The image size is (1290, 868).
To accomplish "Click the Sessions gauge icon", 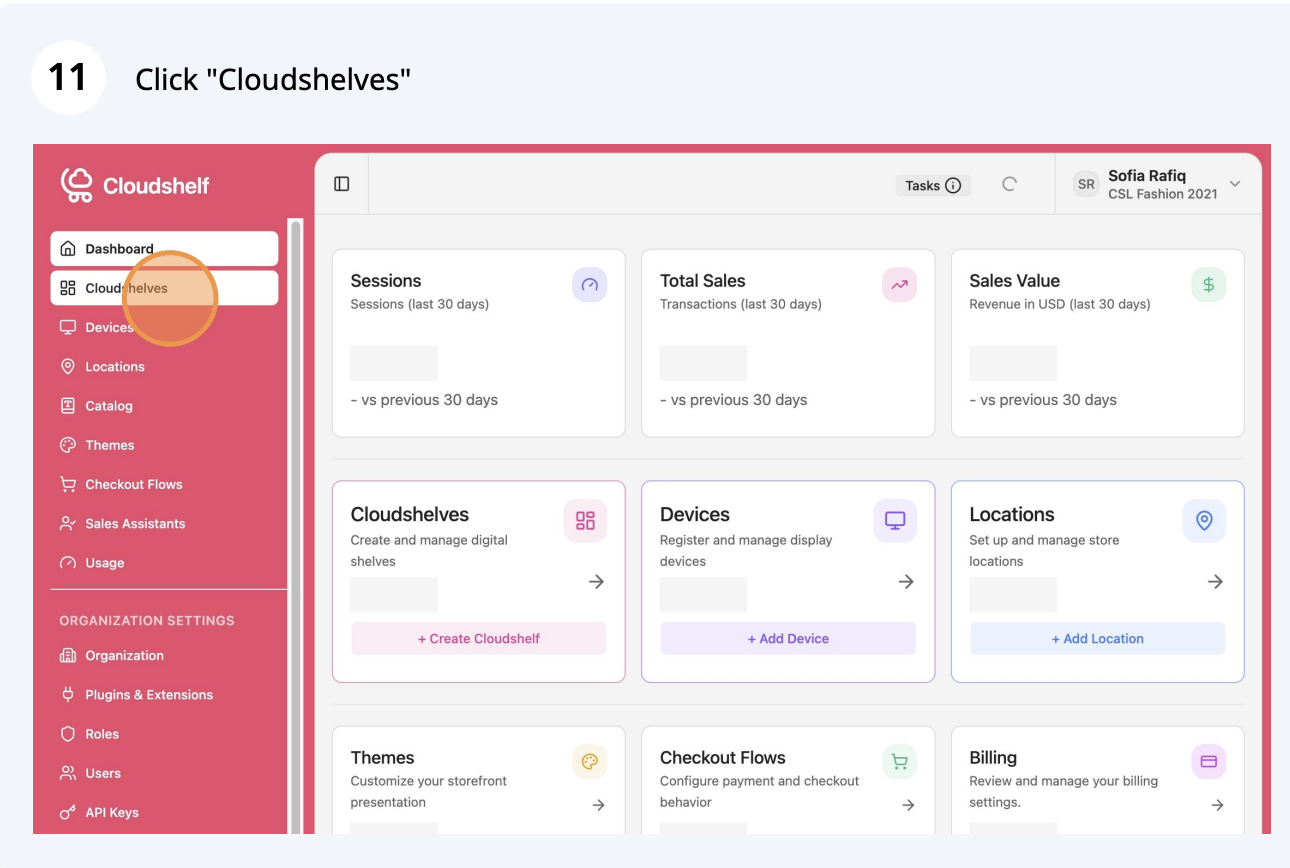I will 590,285.
